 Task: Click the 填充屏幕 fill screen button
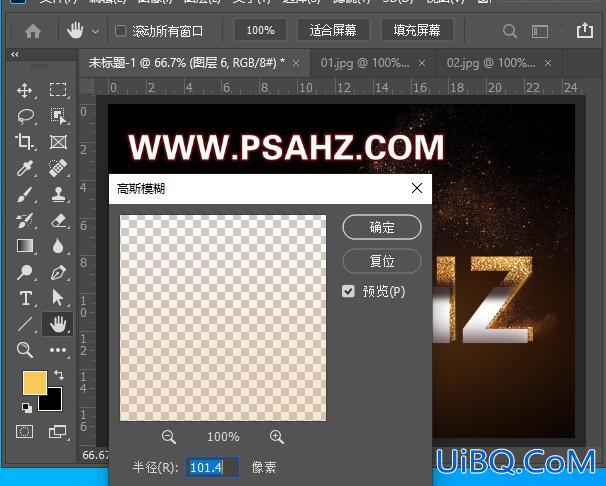tap(417, 30)
